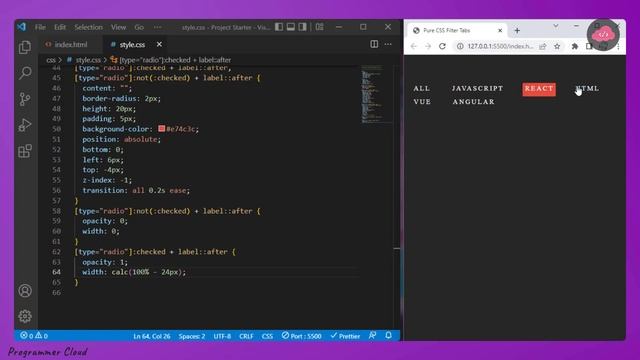Change line ending via CRLF
This screenshot has width=640, height=360.
tap(246, 336)
